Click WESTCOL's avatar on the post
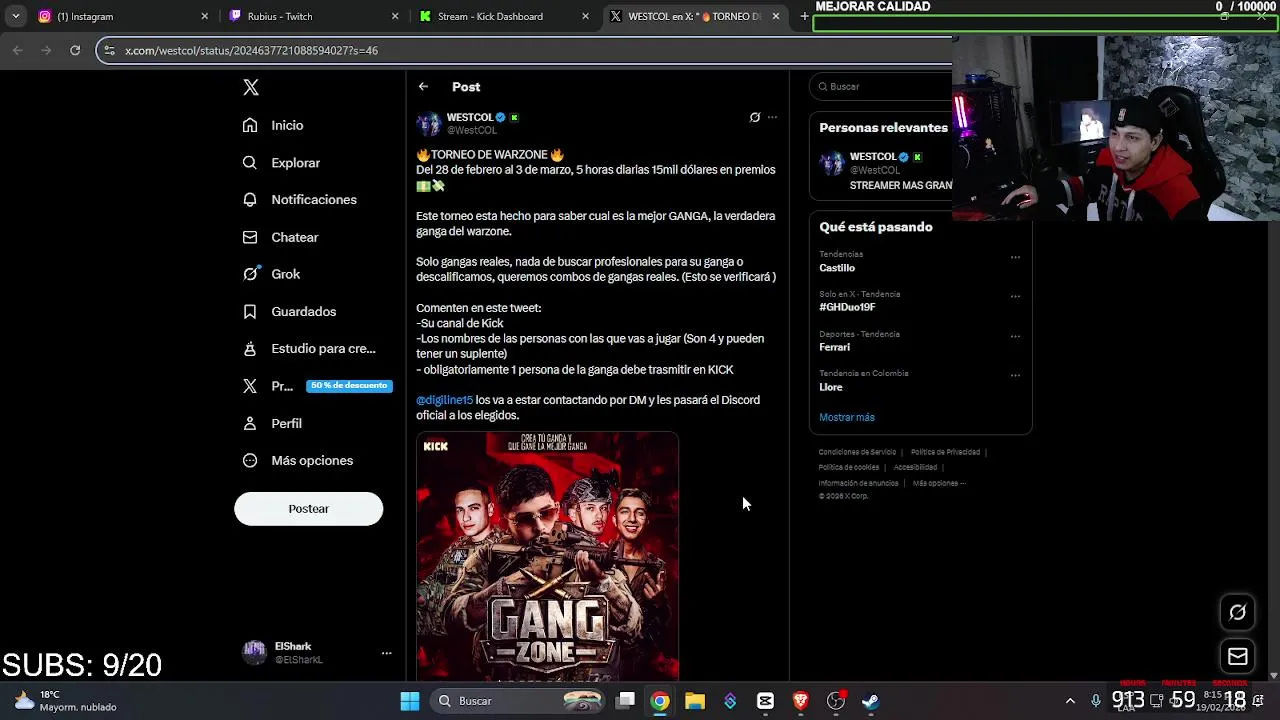Viewport: 1280px width, 720px height. [x=429, y=123]
